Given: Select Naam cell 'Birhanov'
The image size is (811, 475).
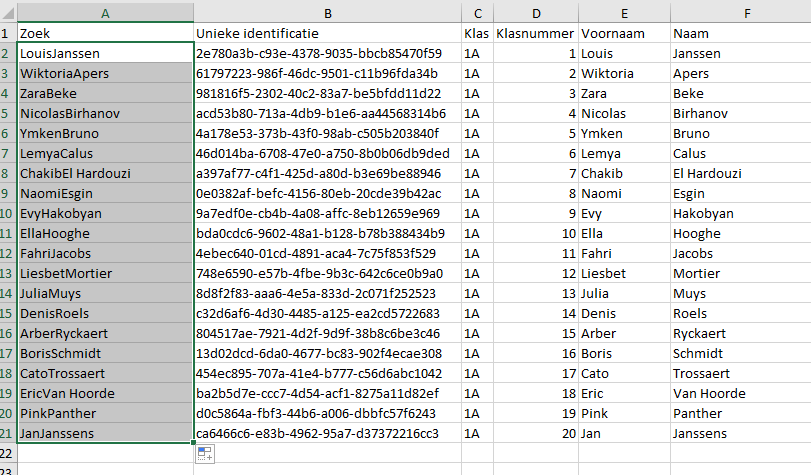Looking at the screenshot, I should (741, 113).
